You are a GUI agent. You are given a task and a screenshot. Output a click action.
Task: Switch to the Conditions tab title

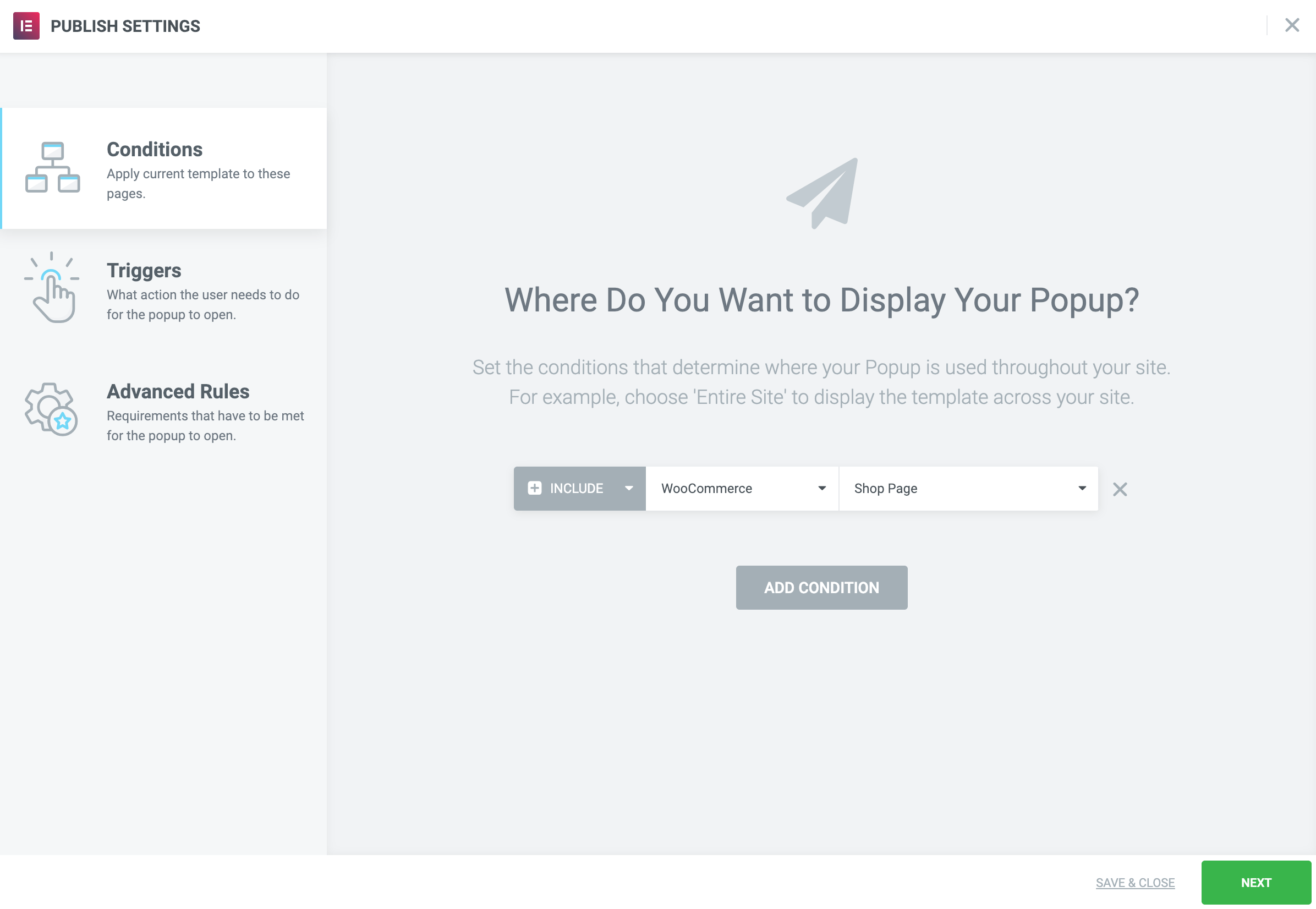click(x=154, y=149)
